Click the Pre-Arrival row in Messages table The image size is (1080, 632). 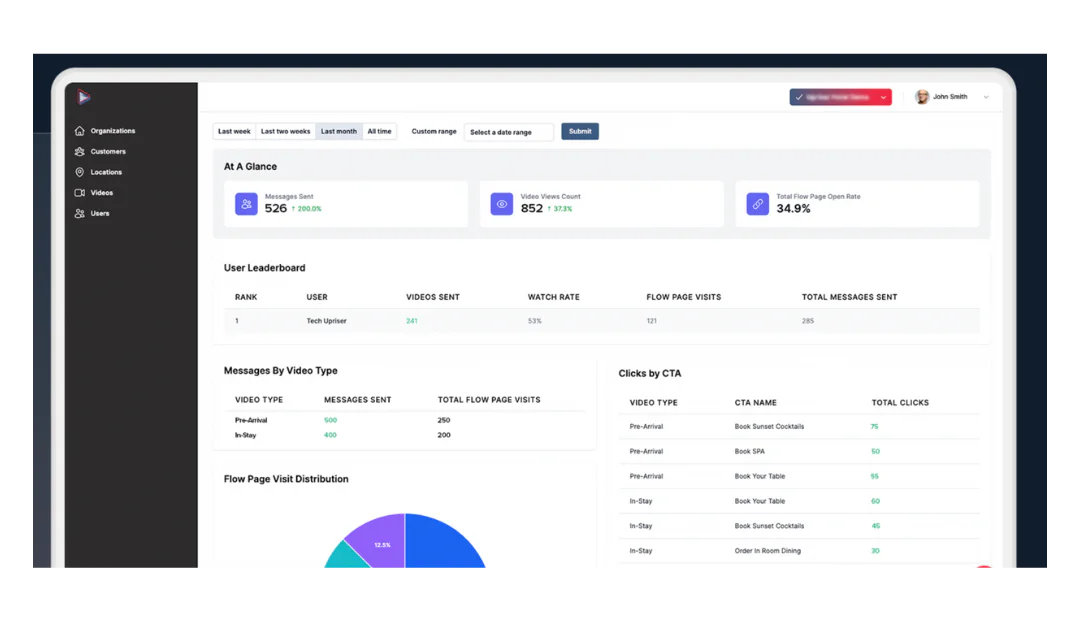tap(406, 420)
